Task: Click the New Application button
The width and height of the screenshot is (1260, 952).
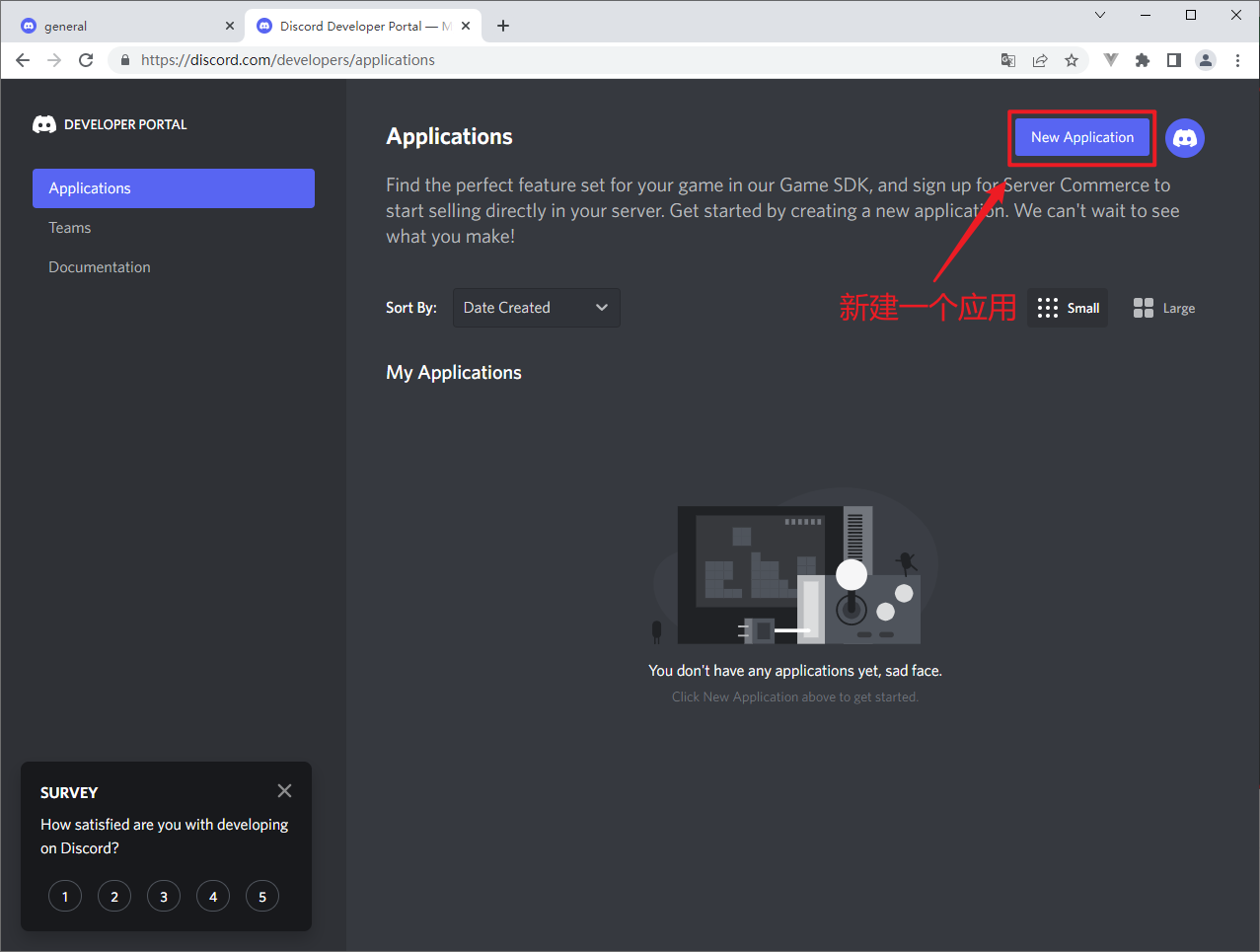Action: [1082, 137]
